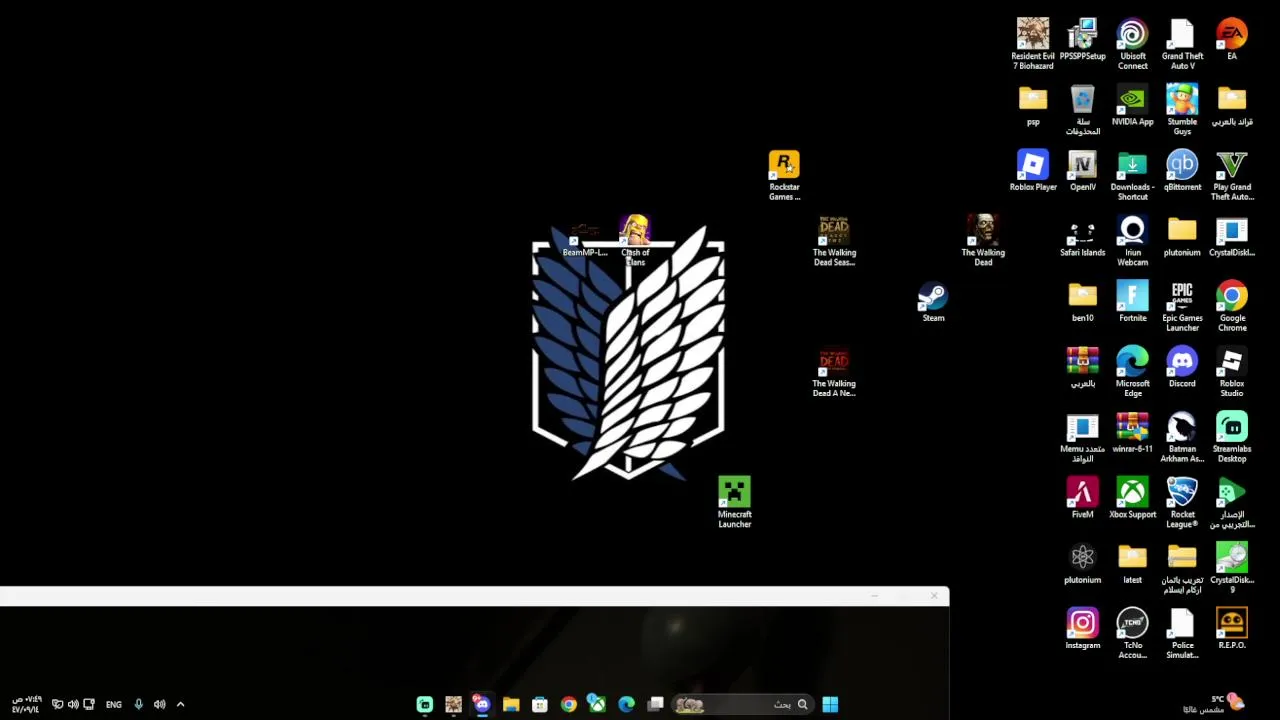Open the CrystalDisk shortcut labeled 9
Image resolution: width=1280 pixels, height=720 pixels.
click(x=1232, y=568)
